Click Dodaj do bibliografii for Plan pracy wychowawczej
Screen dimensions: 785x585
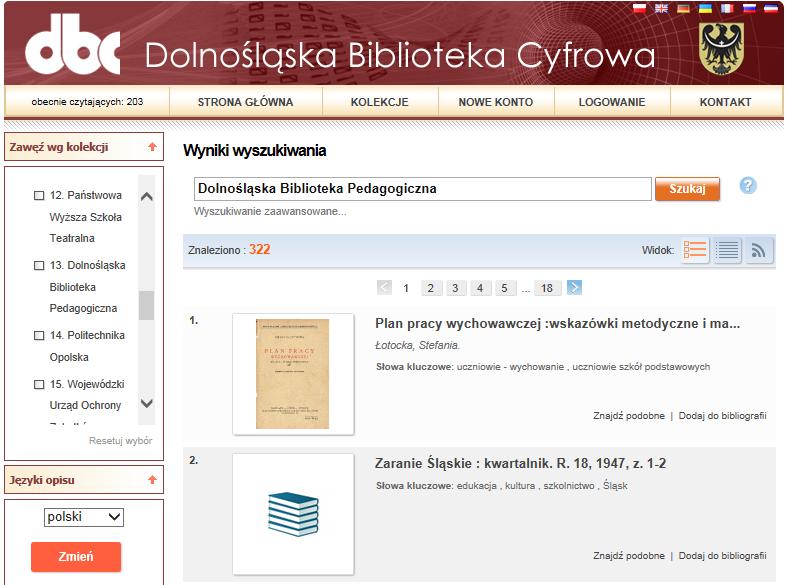pos(722,415)
